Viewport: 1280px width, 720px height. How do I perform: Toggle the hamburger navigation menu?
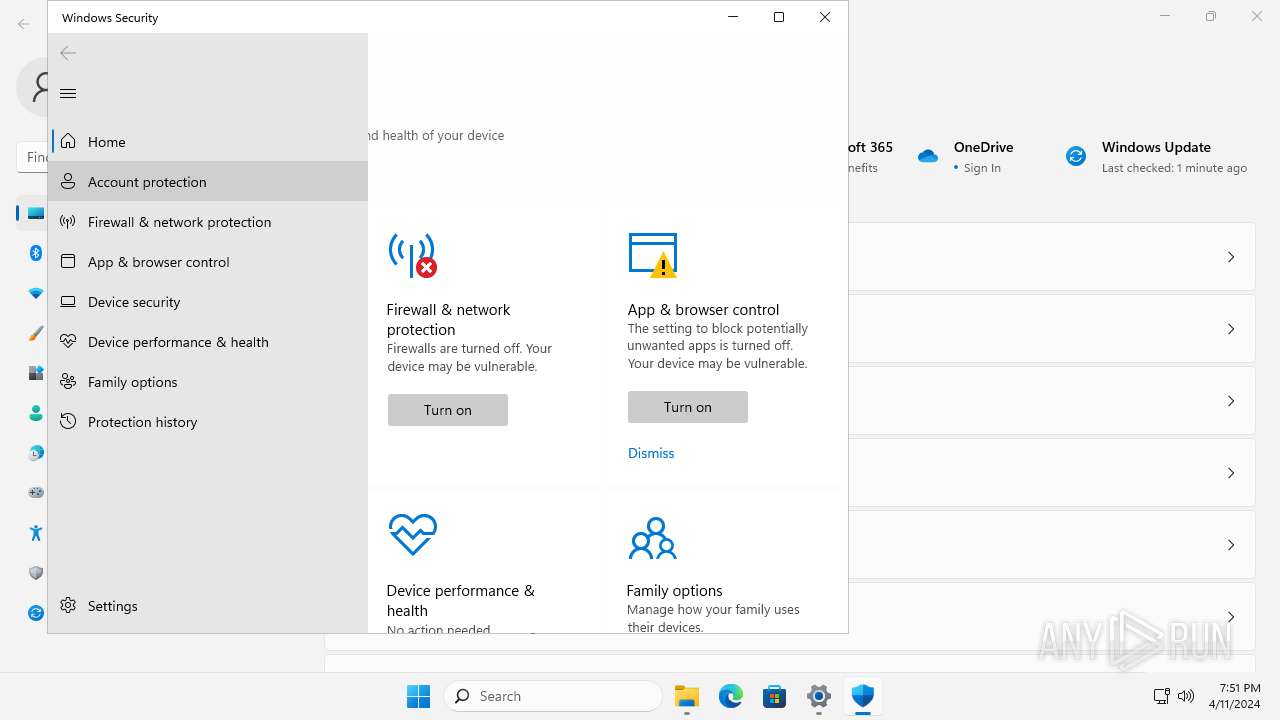[68, 93]
